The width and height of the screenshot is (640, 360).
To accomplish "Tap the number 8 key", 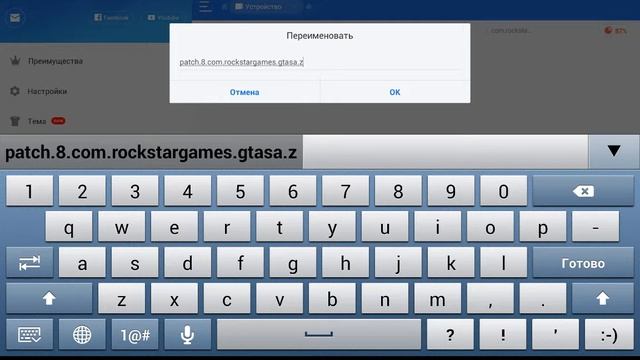I will pos(398,191).
